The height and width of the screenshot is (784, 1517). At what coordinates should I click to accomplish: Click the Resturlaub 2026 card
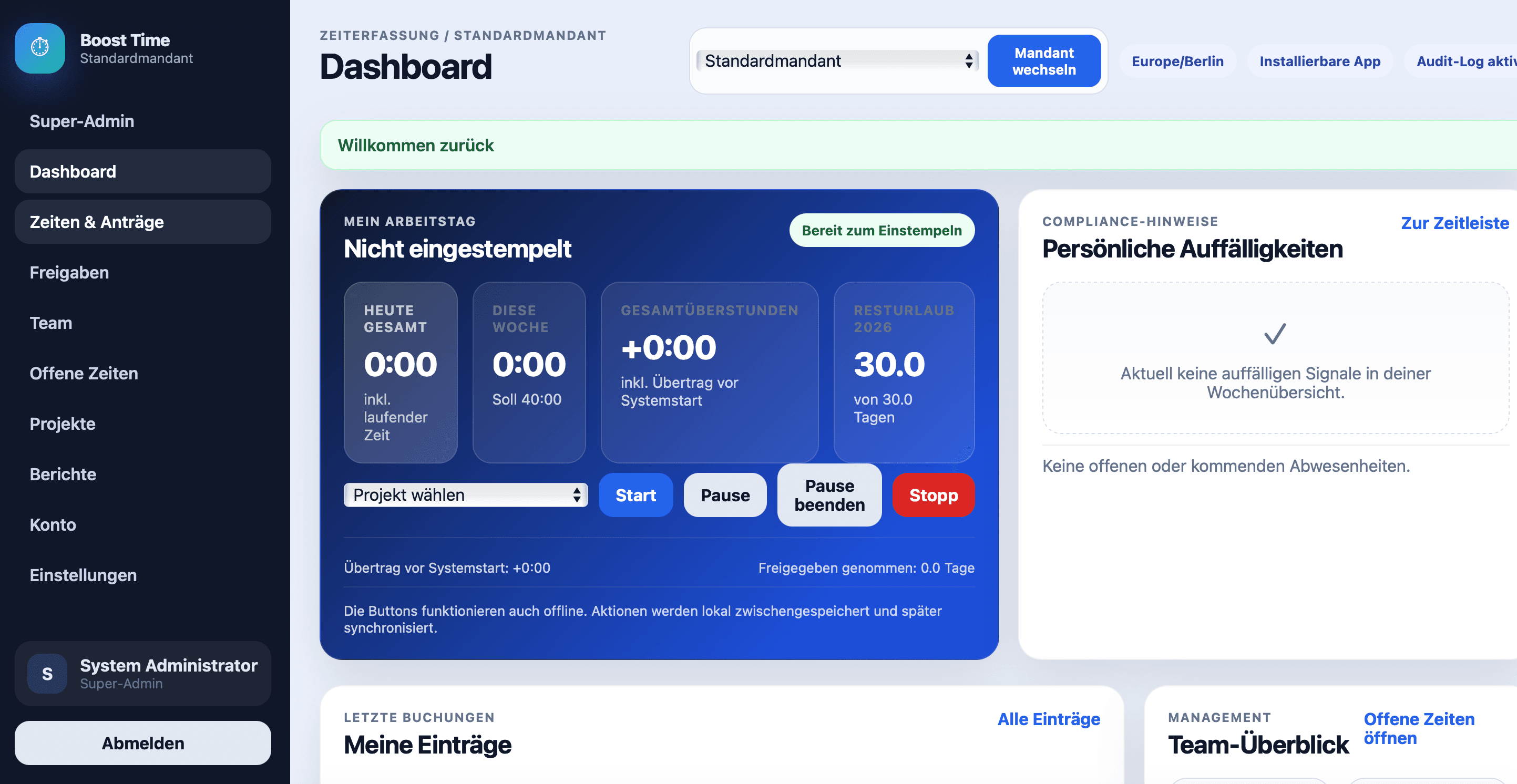(x=904, y=372)
